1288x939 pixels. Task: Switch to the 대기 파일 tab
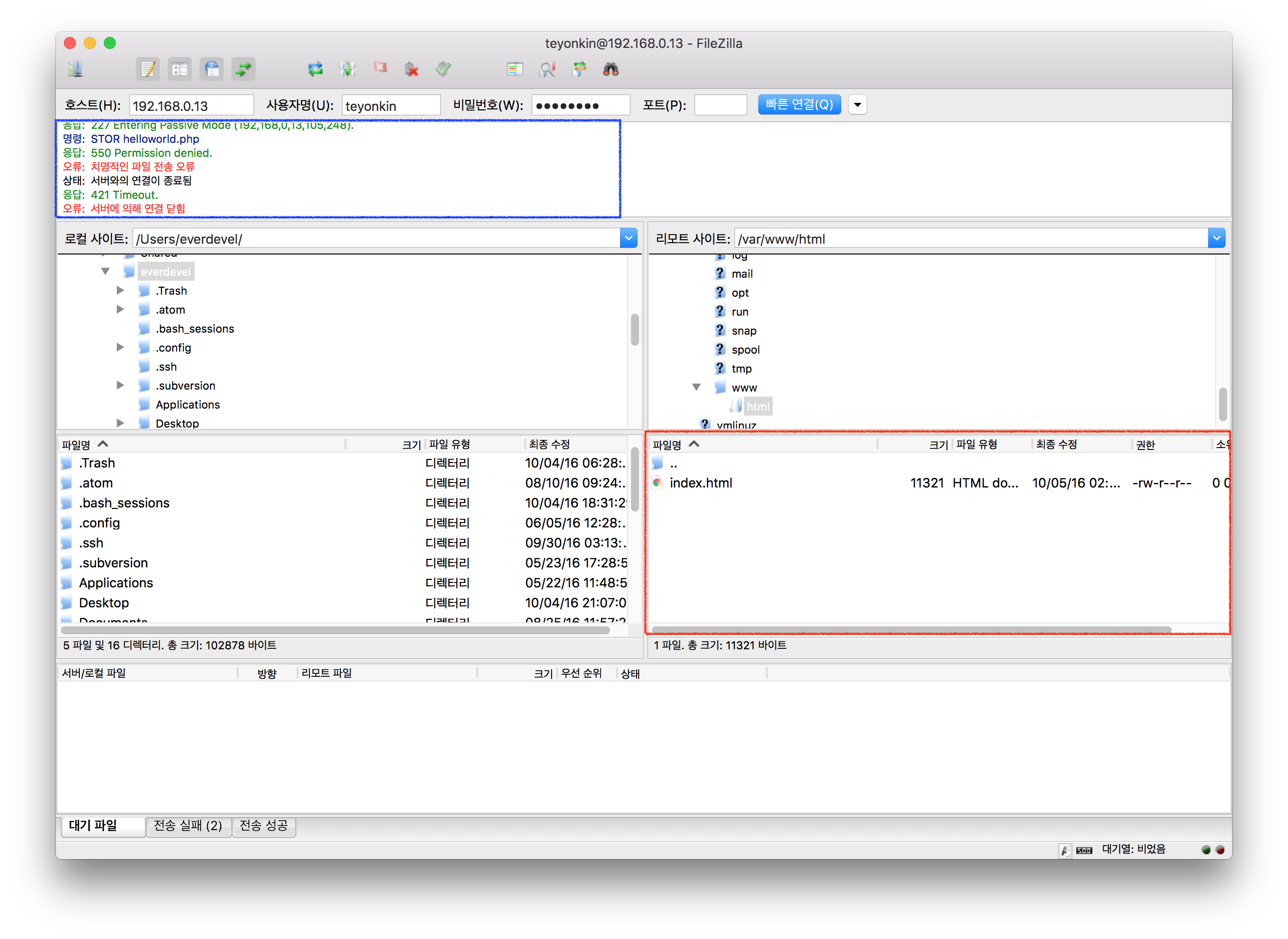102,826
